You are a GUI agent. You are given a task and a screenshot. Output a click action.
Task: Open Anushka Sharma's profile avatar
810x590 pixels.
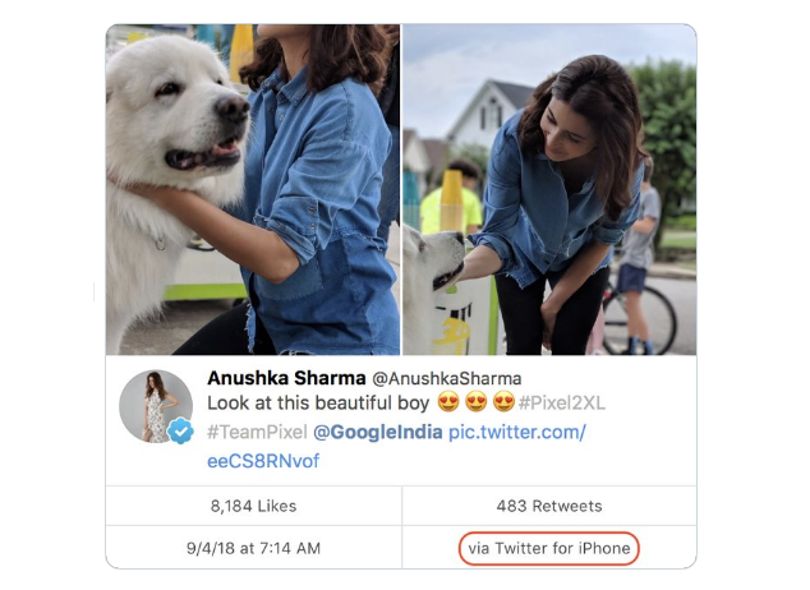[155, 406]
